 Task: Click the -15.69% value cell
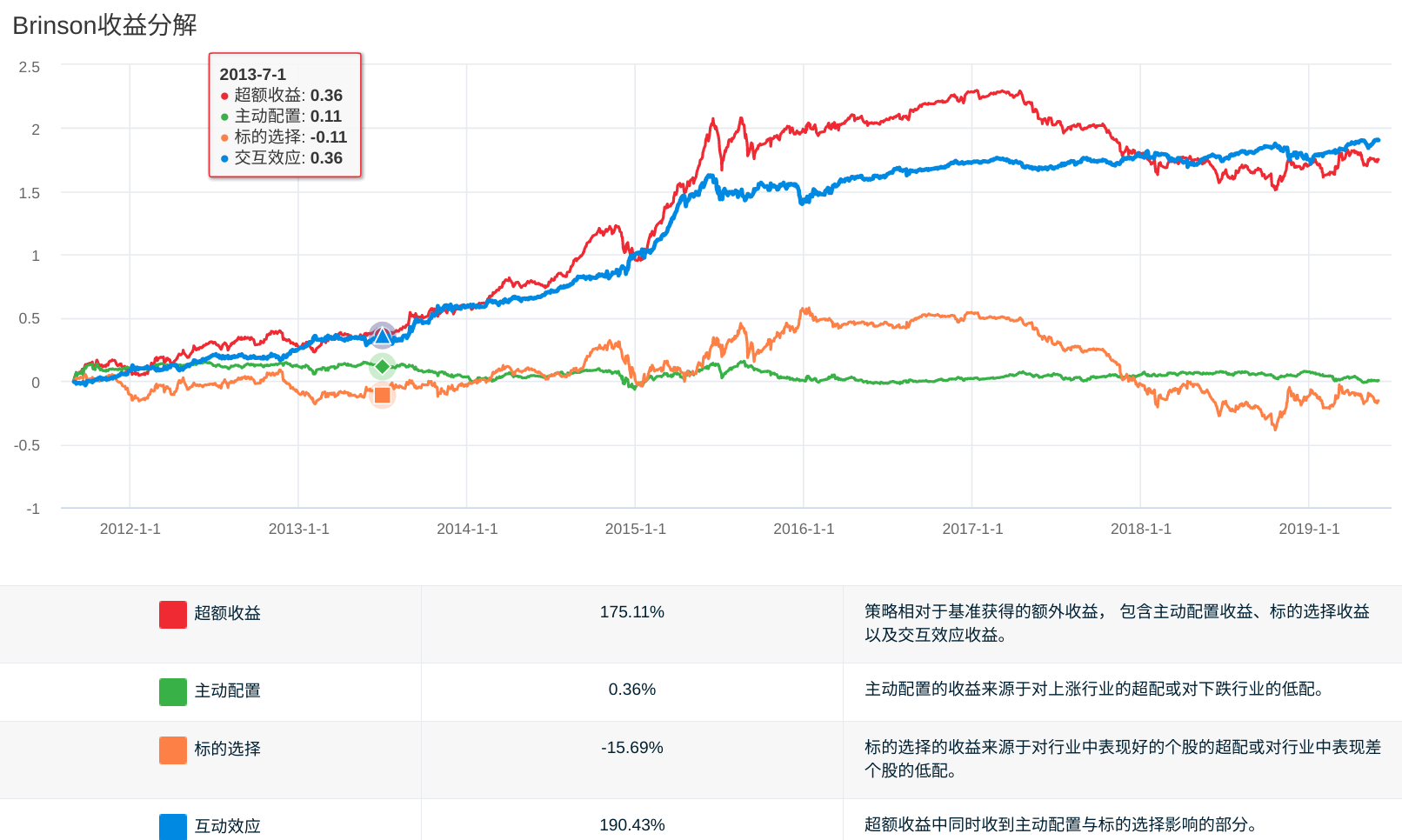(631, 748)
